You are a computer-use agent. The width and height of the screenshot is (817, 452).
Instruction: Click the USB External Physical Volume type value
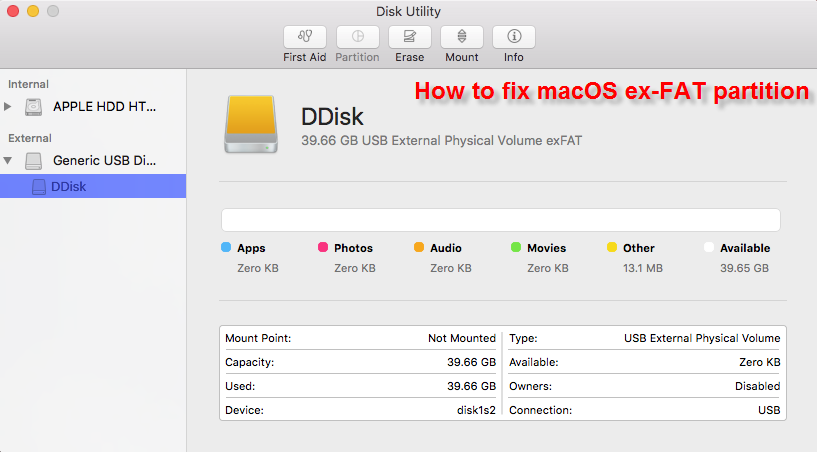pos(702,338)
